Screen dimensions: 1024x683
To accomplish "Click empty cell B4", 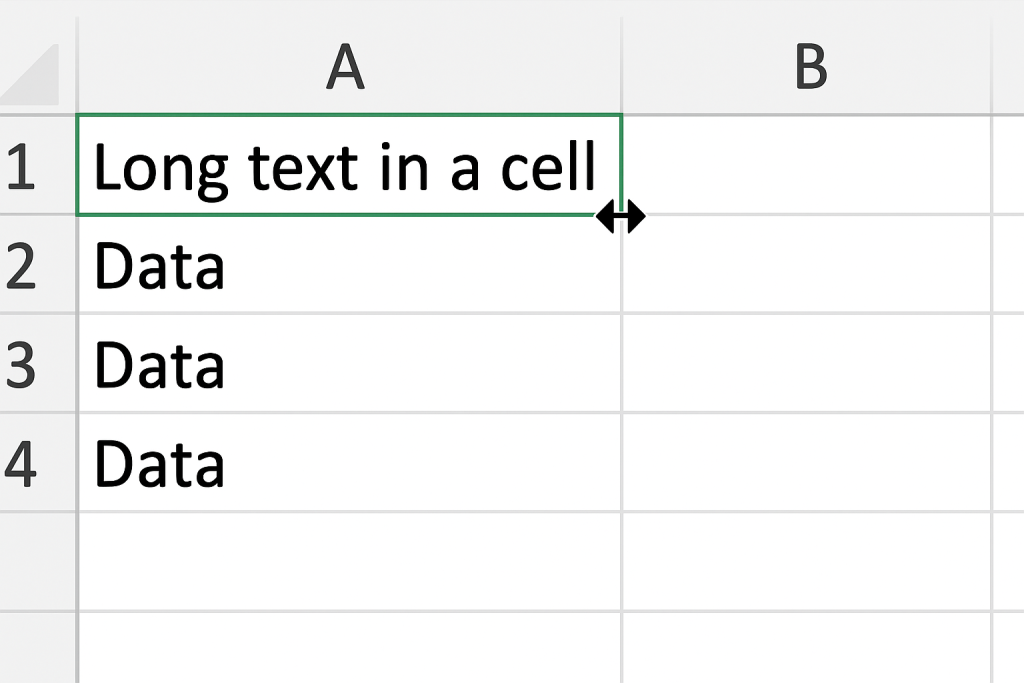I will pos(806,463).
